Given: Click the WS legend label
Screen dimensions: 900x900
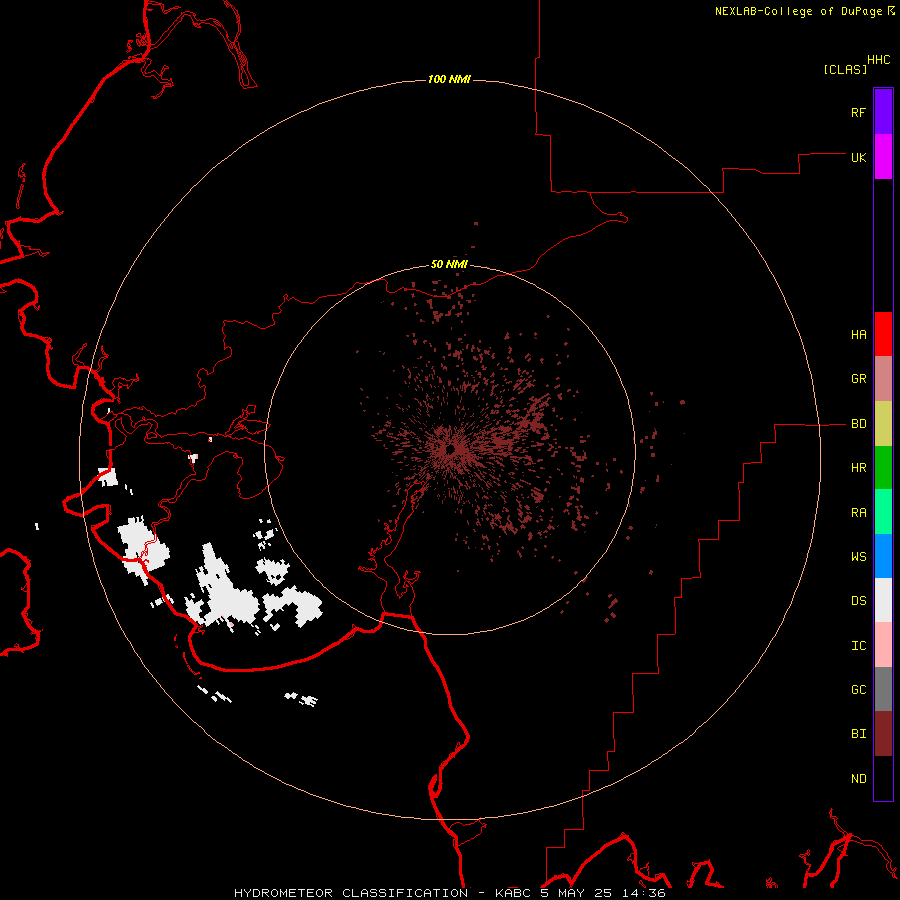Looking at the screenshot, I should tap(858, 557).
